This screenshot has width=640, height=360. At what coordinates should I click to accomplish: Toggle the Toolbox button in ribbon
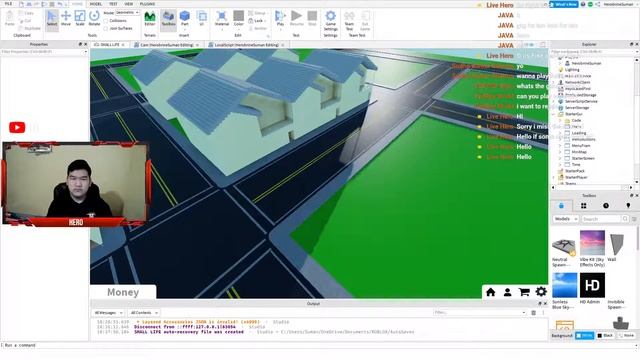168,19
